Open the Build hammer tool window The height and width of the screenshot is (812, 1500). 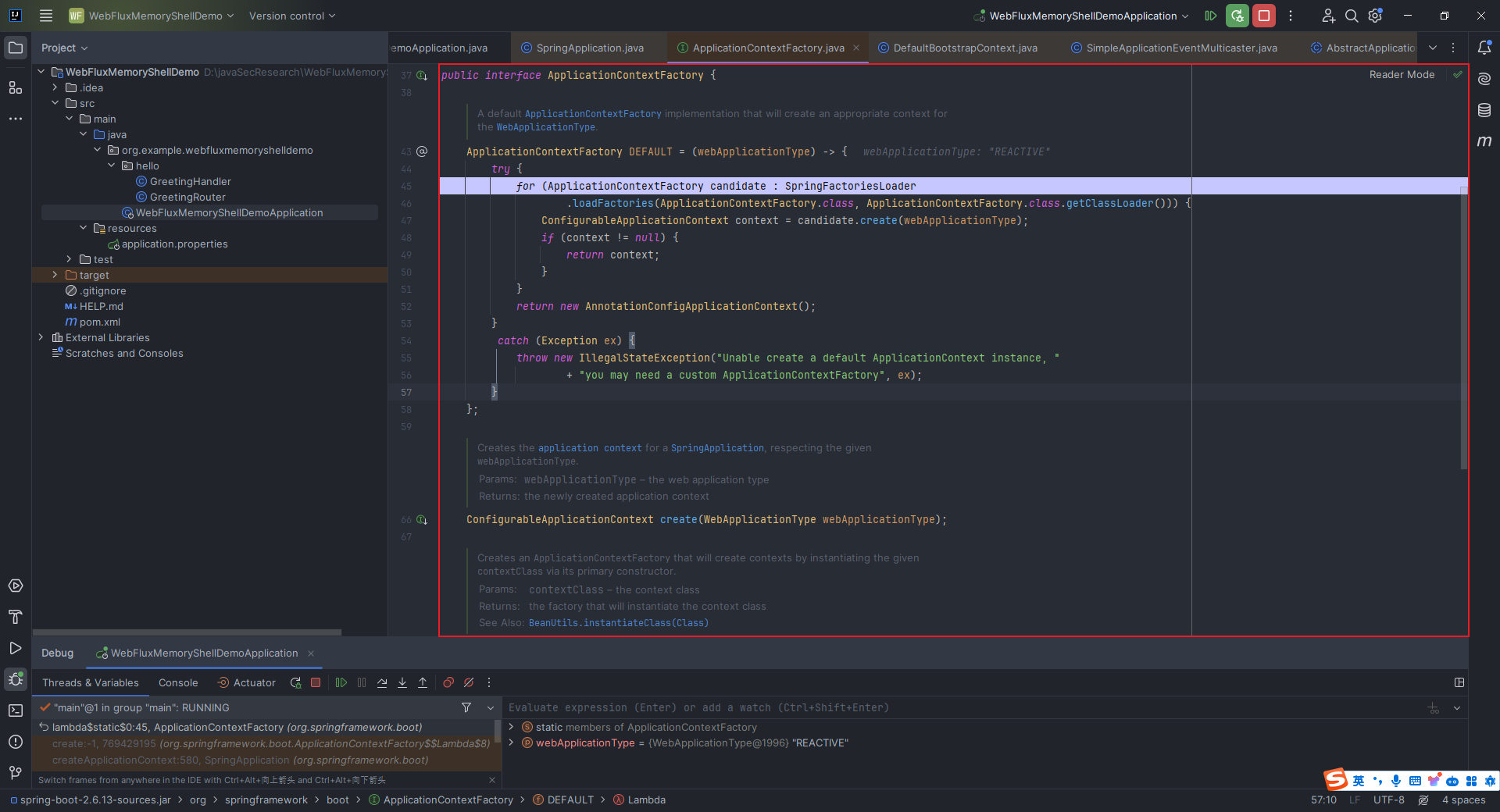pyautogui.click(x=16, y=617)
